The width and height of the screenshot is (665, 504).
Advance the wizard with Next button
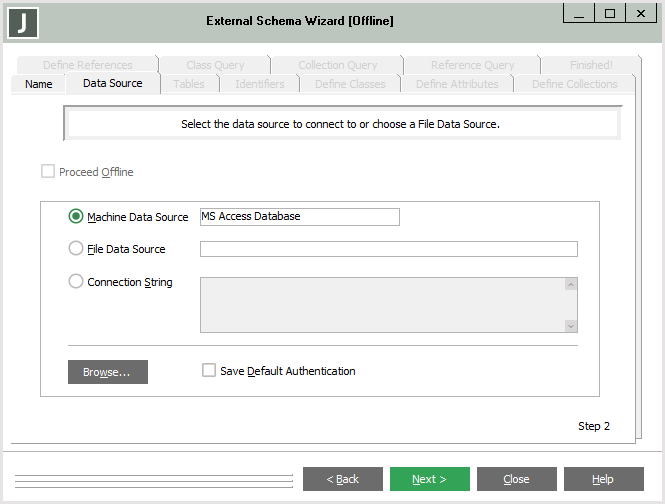point(430,479)
